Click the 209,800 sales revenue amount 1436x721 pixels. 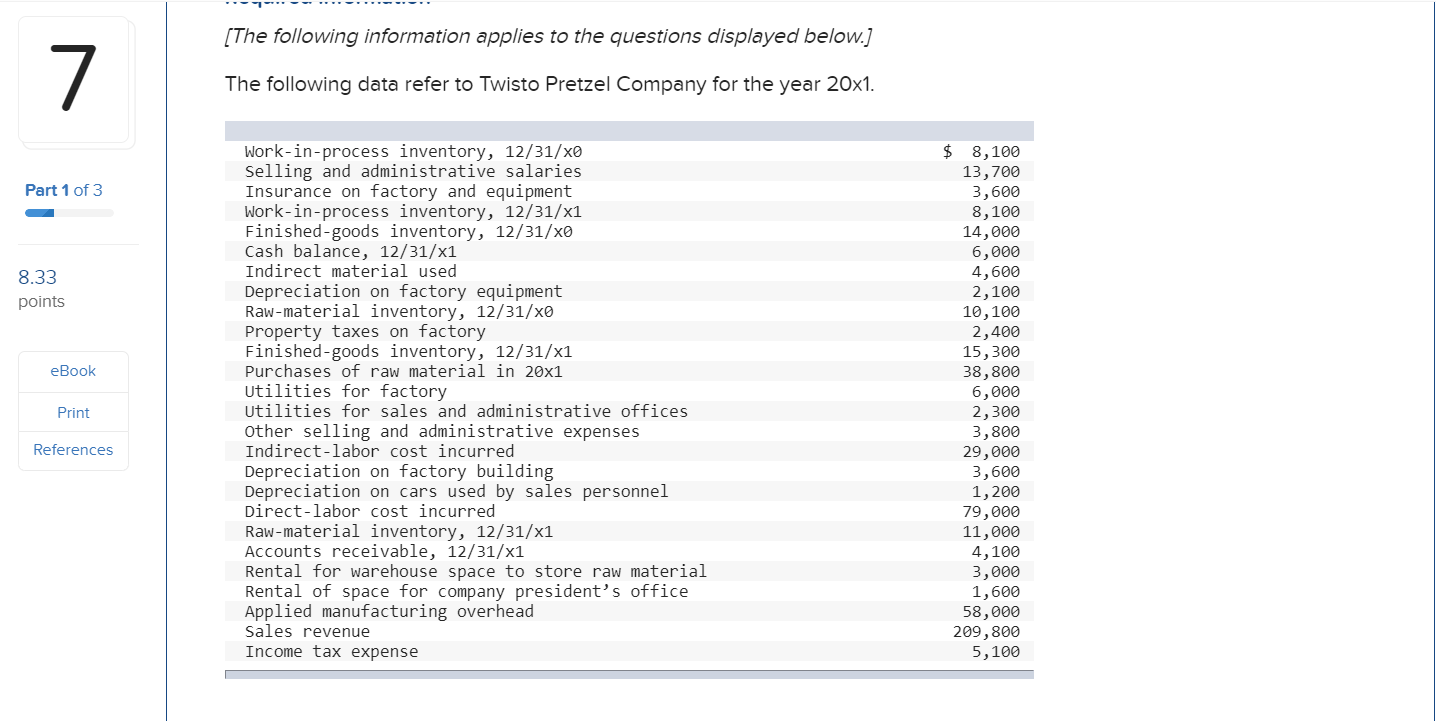point(987,631)
